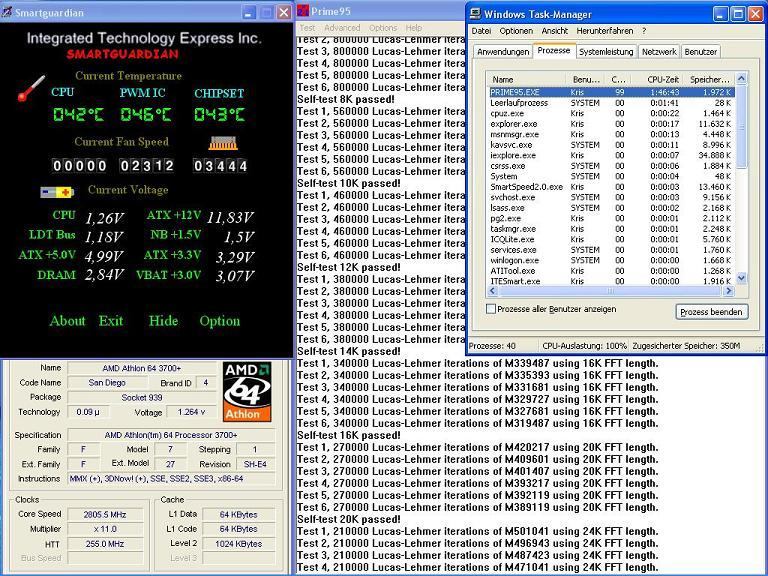This screenshot has height=576, width=768.
Task: Open the Help menu in Prime95
Action: [413, 28]
